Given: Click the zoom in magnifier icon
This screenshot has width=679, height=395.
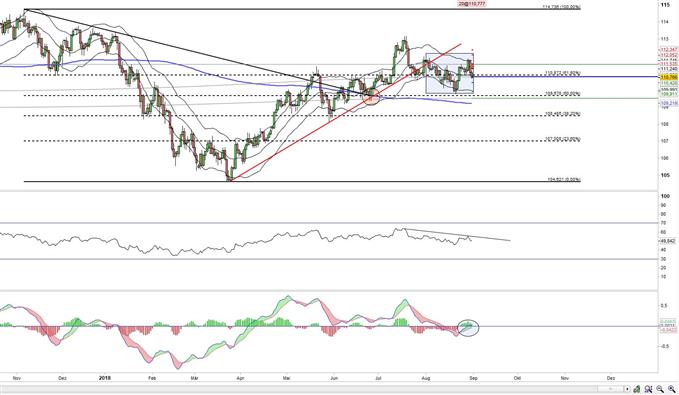Looking at the screenshot, I should point(672,389).
